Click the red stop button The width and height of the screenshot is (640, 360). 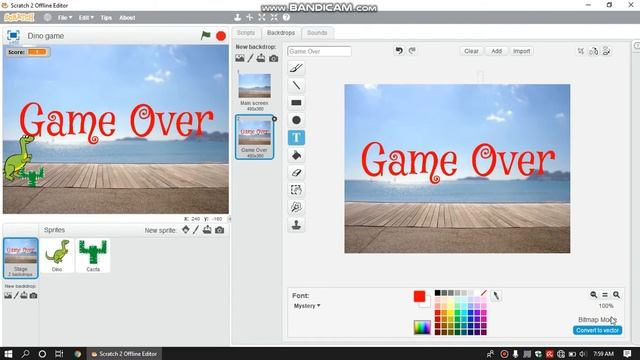coord(221,36)
